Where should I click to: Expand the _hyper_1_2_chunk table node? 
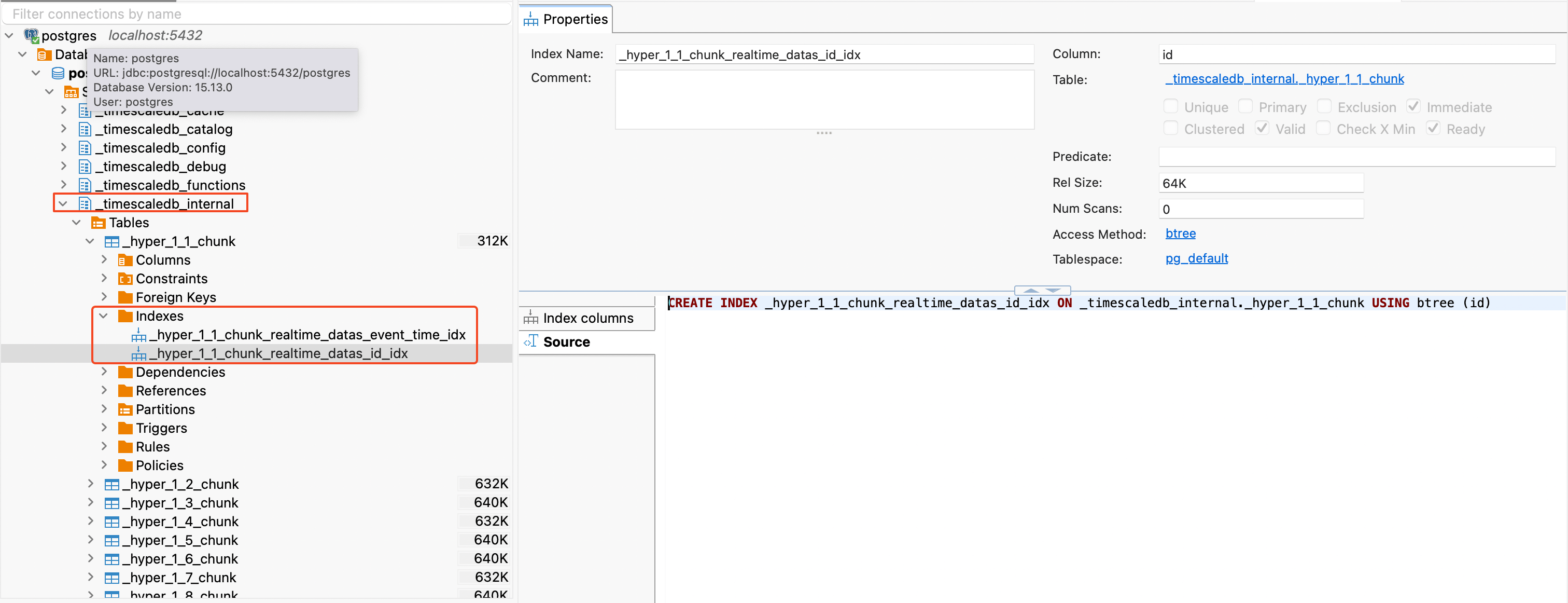point(90,484)
